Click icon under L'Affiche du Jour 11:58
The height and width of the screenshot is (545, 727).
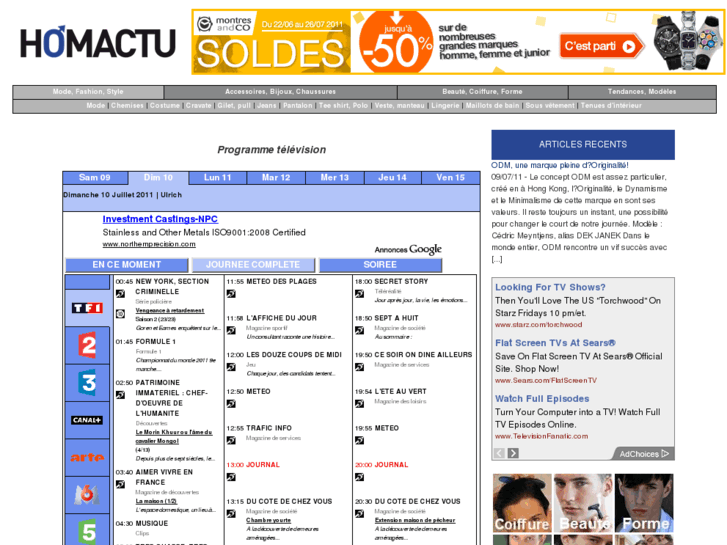click(x=231, y=330)
